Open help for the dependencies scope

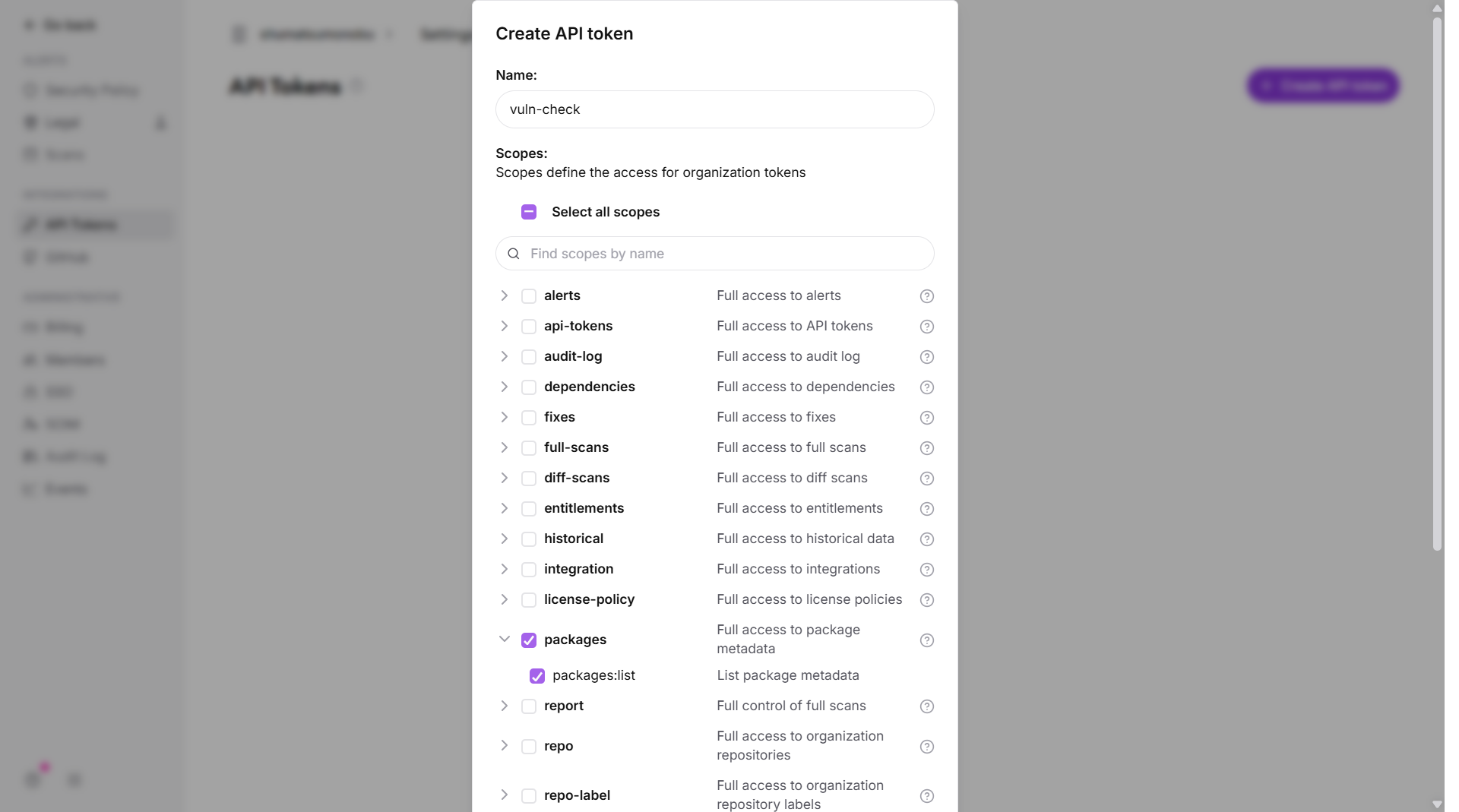coord(926,387)
